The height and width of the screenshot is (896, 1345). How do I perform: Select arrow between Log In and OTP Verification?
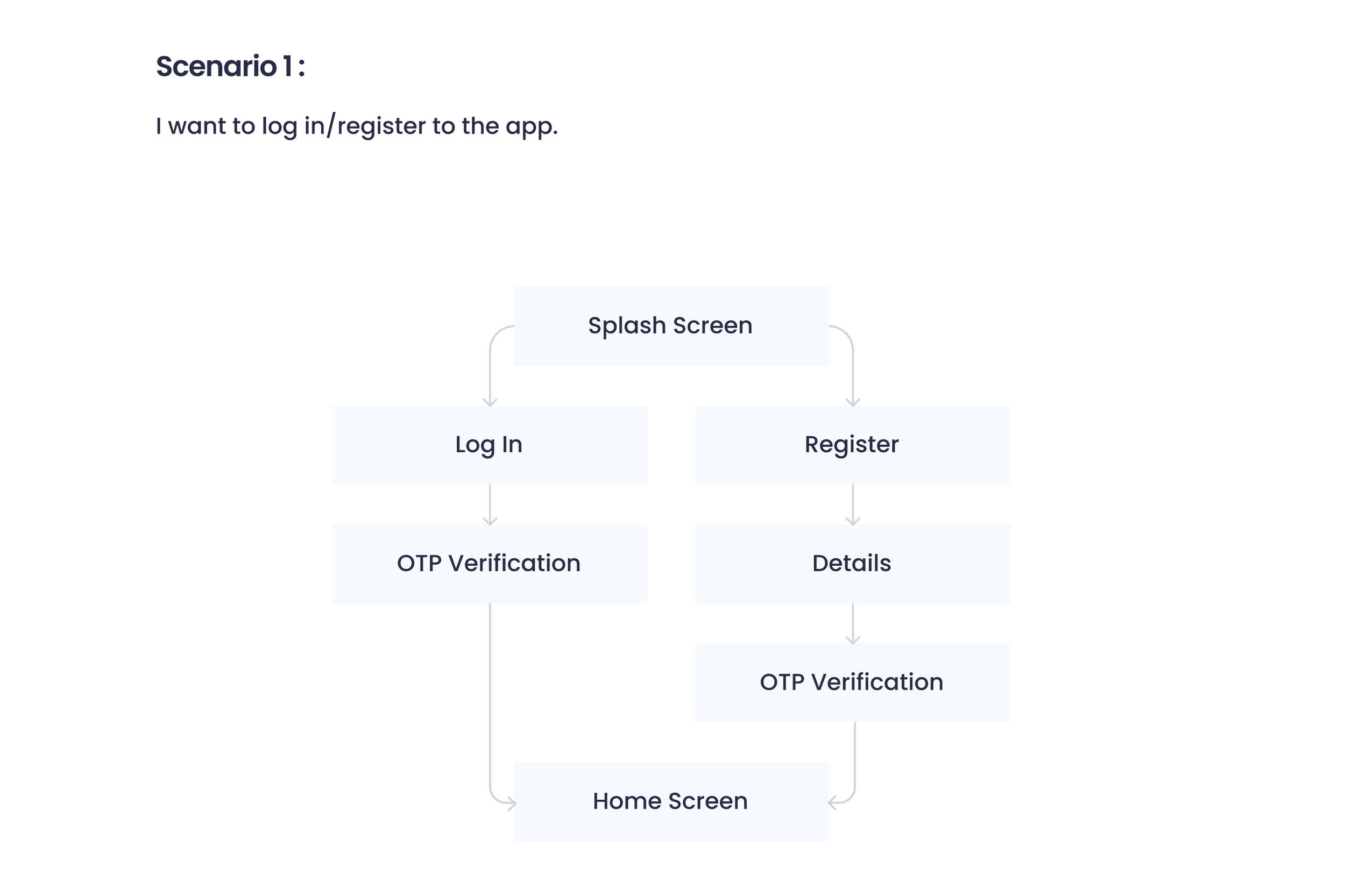[x=490, y=505]
